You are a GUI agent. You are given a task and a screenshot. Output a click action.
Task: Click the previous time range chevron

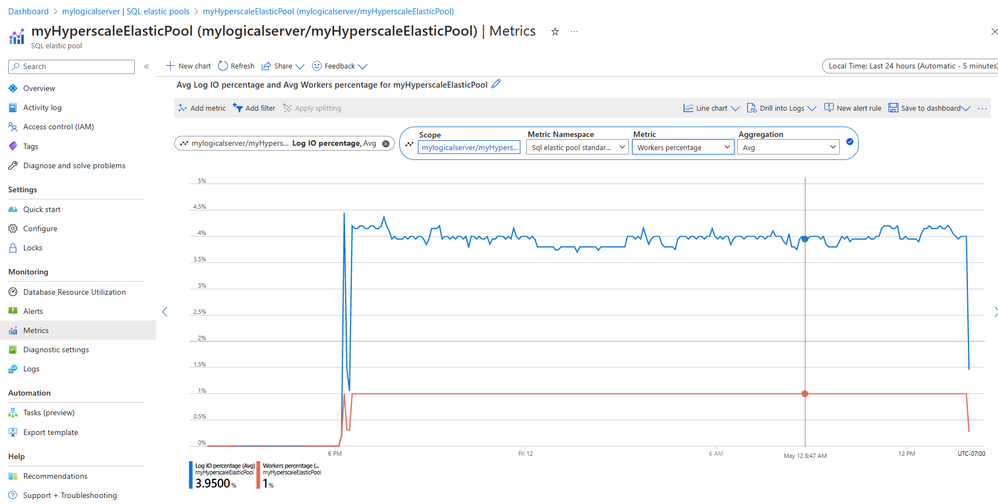[x=164, y=311]
